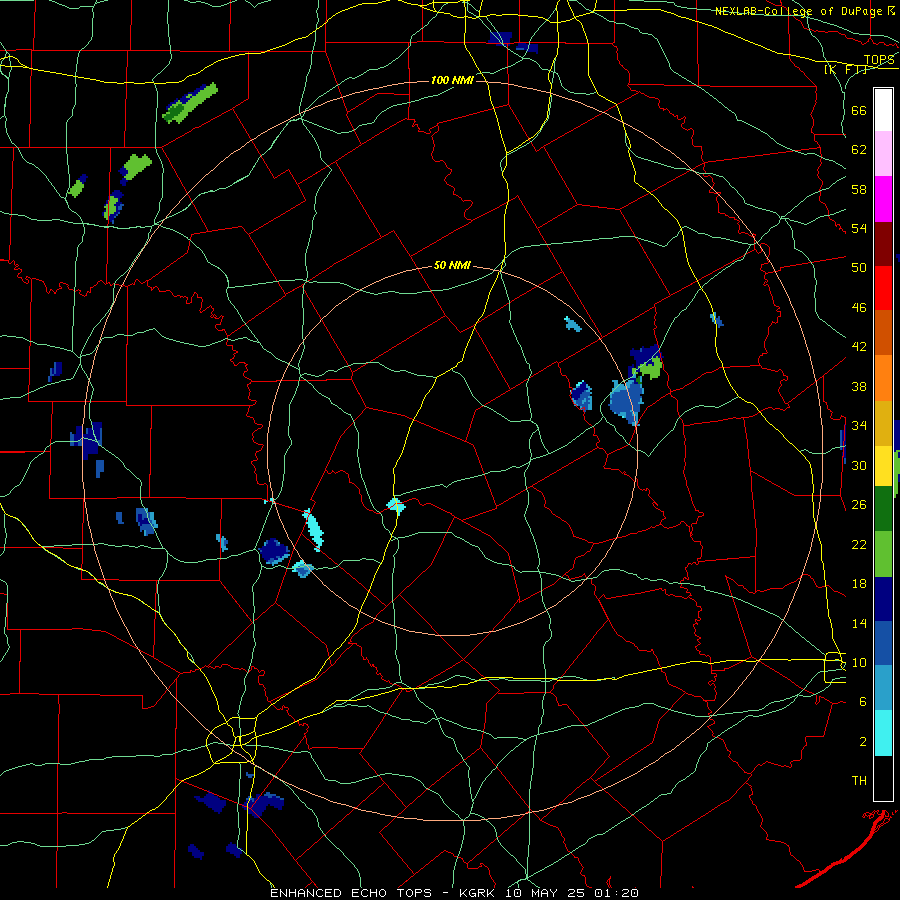Select the 100 NMI range ring label
900x900 pixels.
pyautogui.click(x=452, y=80)
